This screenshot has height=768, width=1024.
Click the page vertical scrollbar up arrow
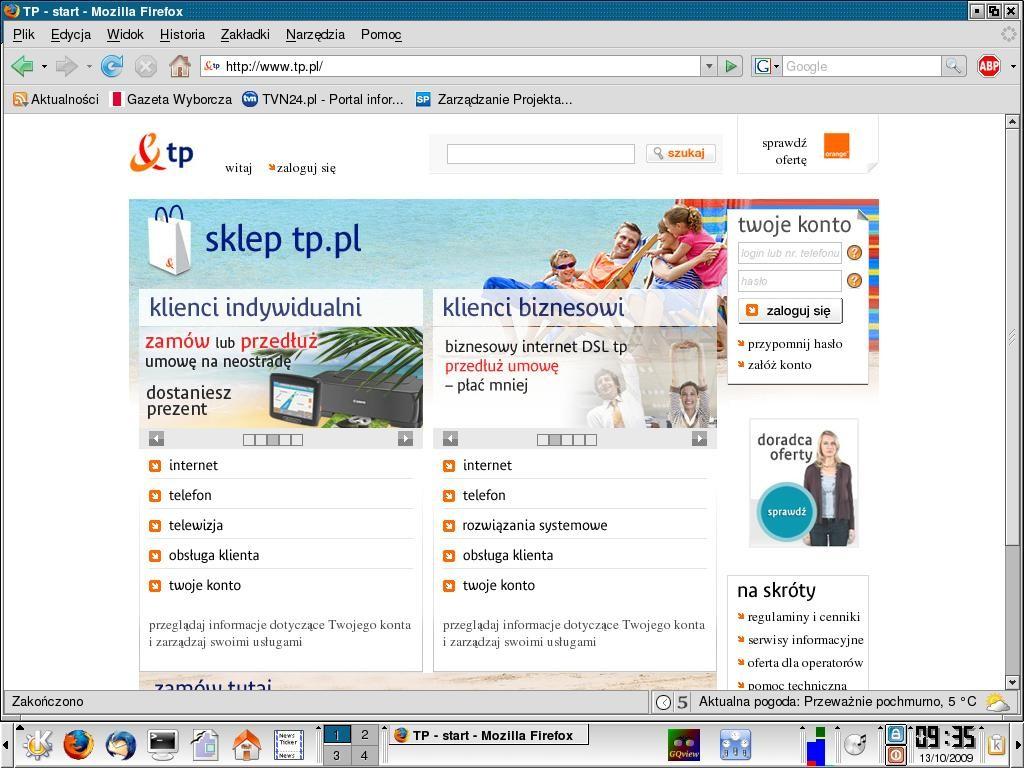pos(1012,121)
